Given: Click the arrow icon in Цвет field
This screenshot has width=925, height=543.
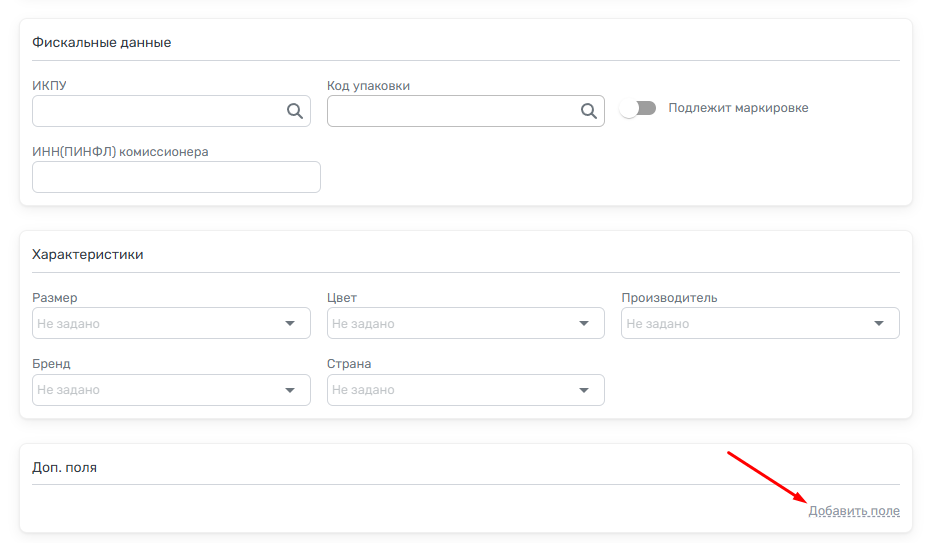Looking at the screenshot, I should coord(584,323).
